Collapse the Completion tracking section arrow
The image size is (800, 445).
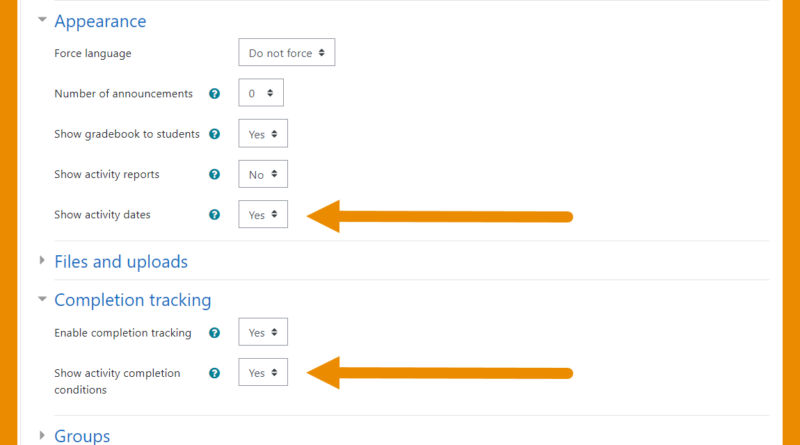coord(42,299)
